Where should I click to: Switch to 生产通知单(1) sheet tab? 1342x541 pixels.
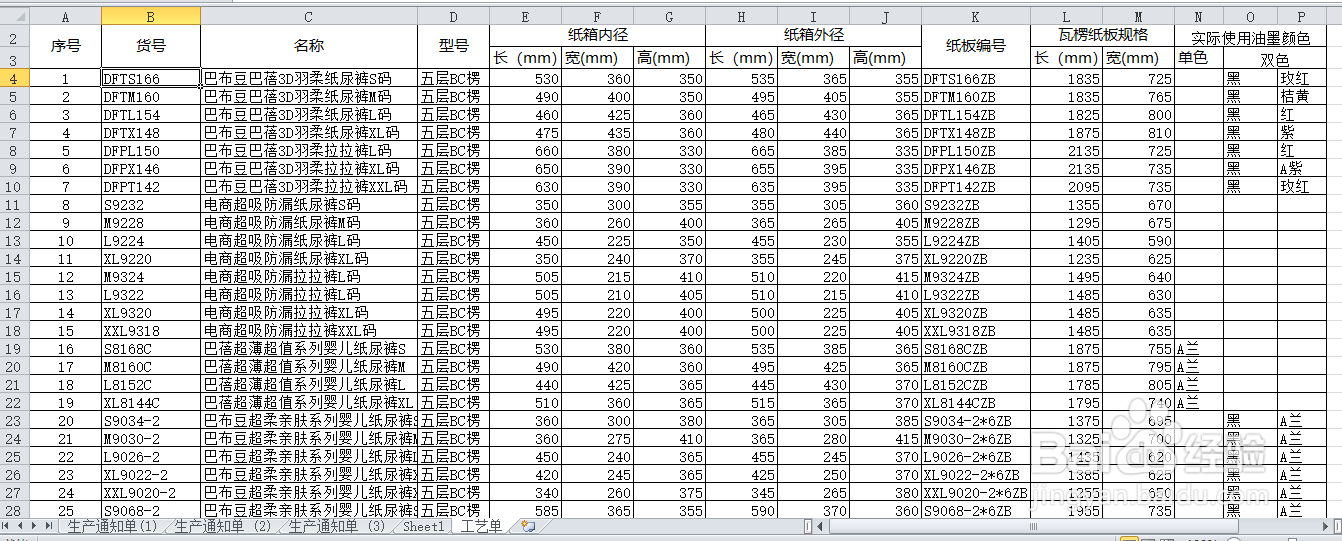click(x=112, y=526)
